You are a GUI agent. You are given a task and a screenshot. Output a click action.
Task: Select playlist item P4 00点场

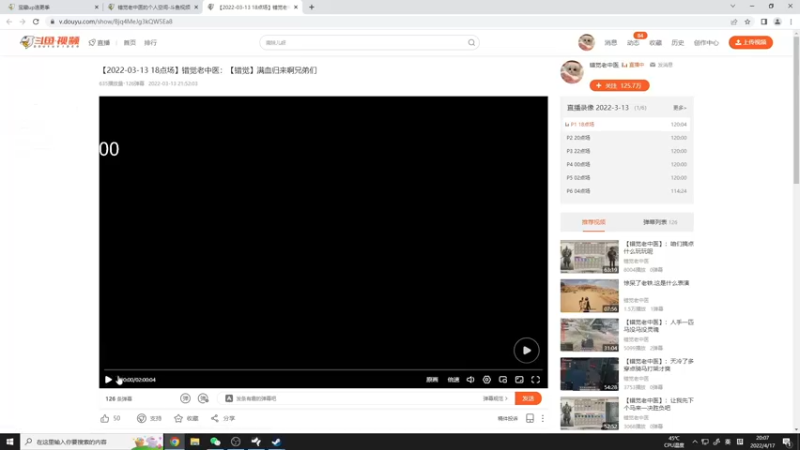pyautogui.click(x=627, y=164)
